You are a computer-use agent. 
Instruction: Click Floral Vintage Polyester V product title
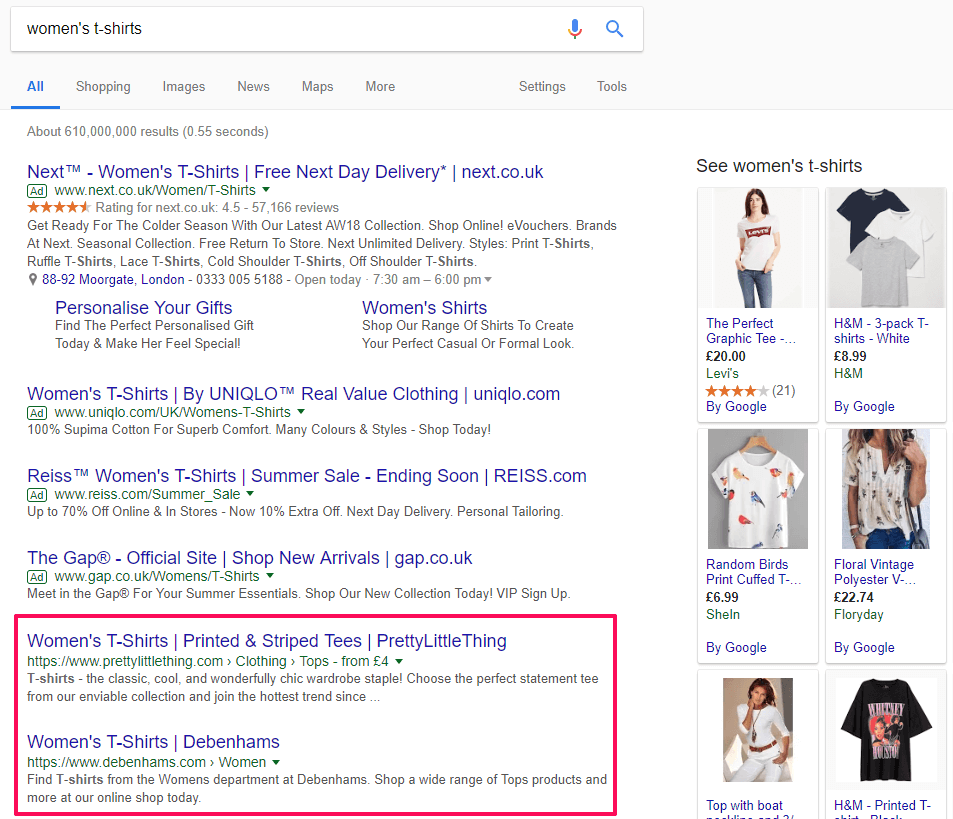click(x=875, y=572)
